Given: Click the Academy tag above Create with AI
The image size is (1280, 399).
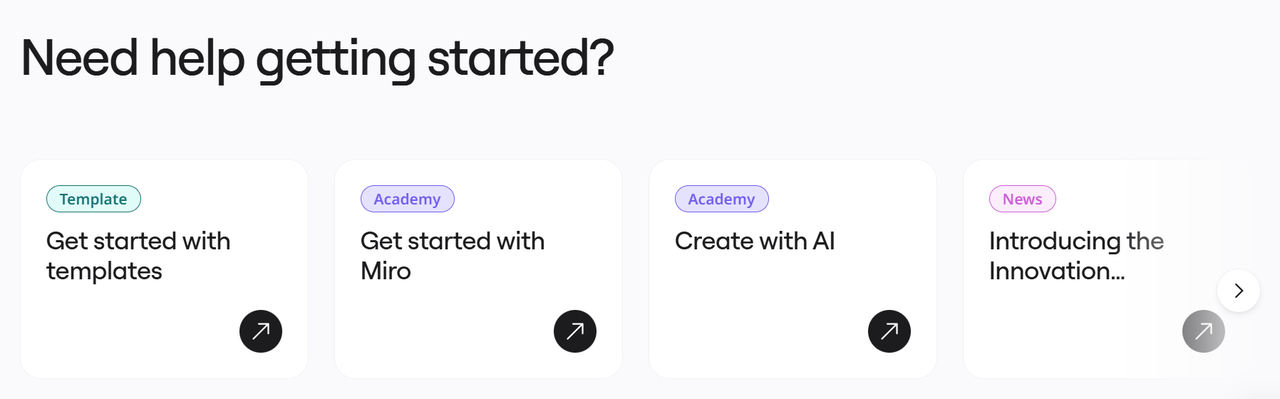Looking at the screenshot, I should [x=721, y=199].
